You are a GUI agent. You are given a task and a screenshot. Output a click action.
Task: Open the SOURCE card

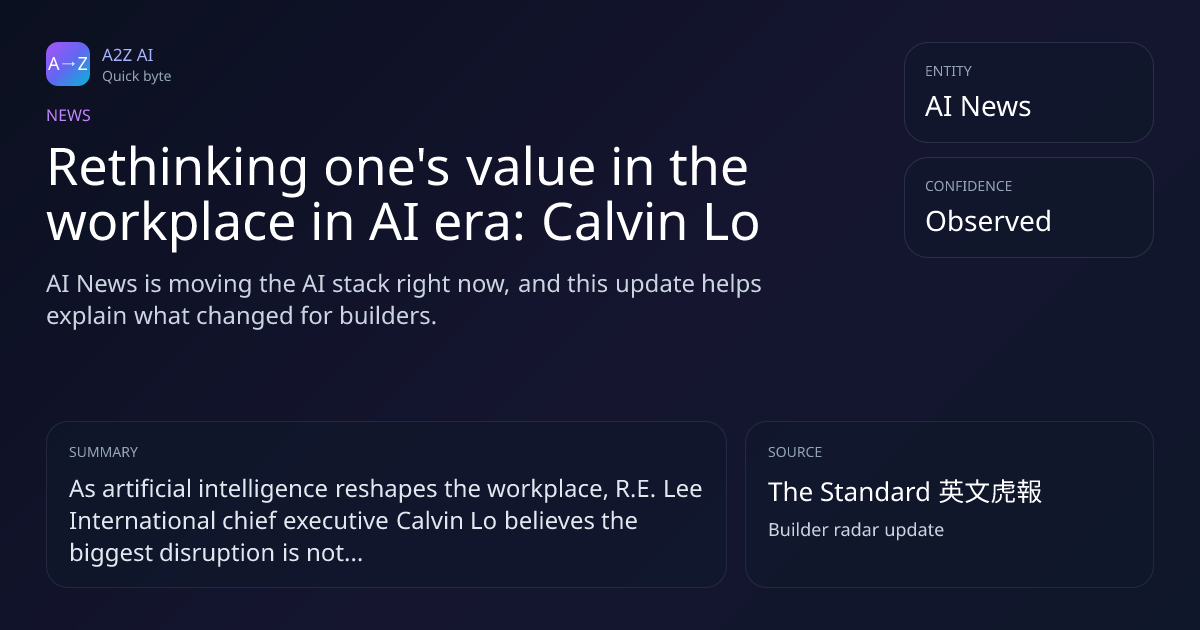pos(949,504)
